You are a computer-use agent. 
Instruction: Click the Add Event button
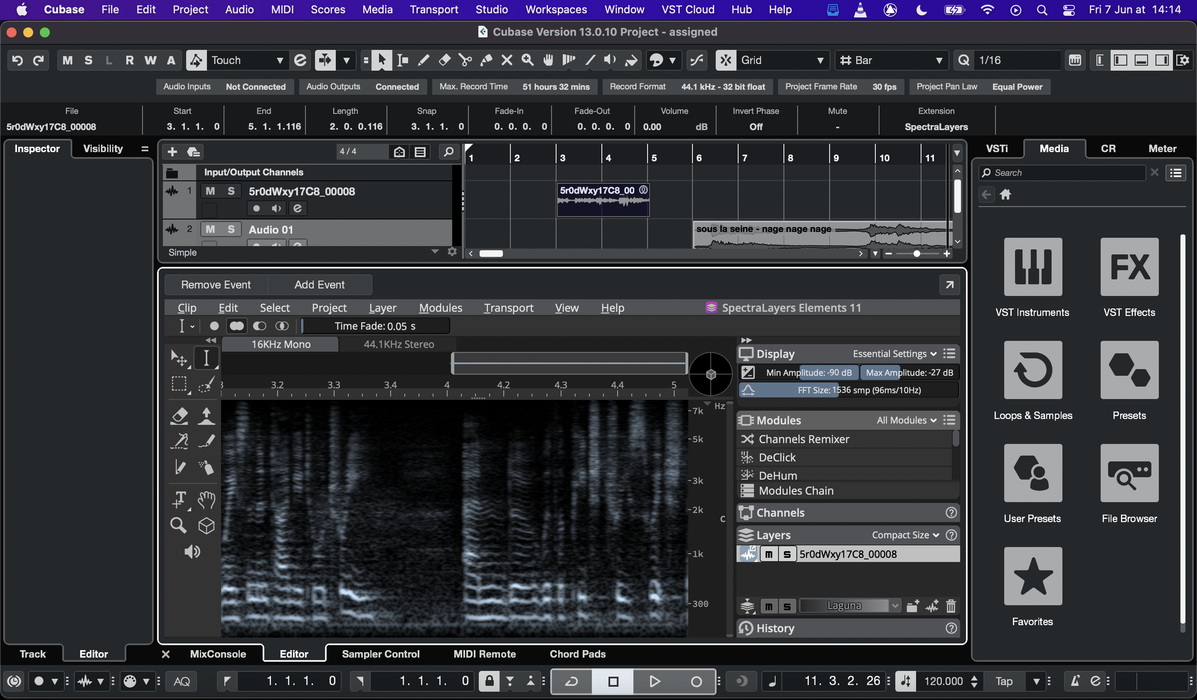pyautogui.click(x=319, y=285)
